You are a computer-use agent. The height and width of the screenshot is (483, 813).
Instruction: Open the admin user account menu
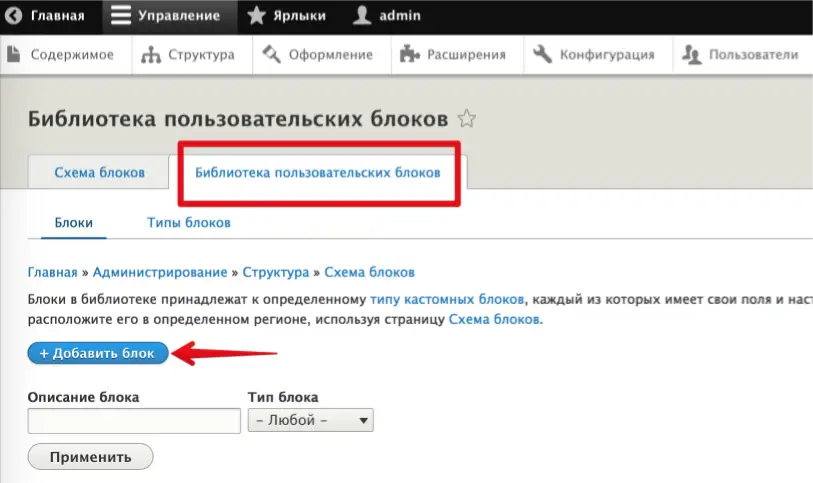click(388, 16)
